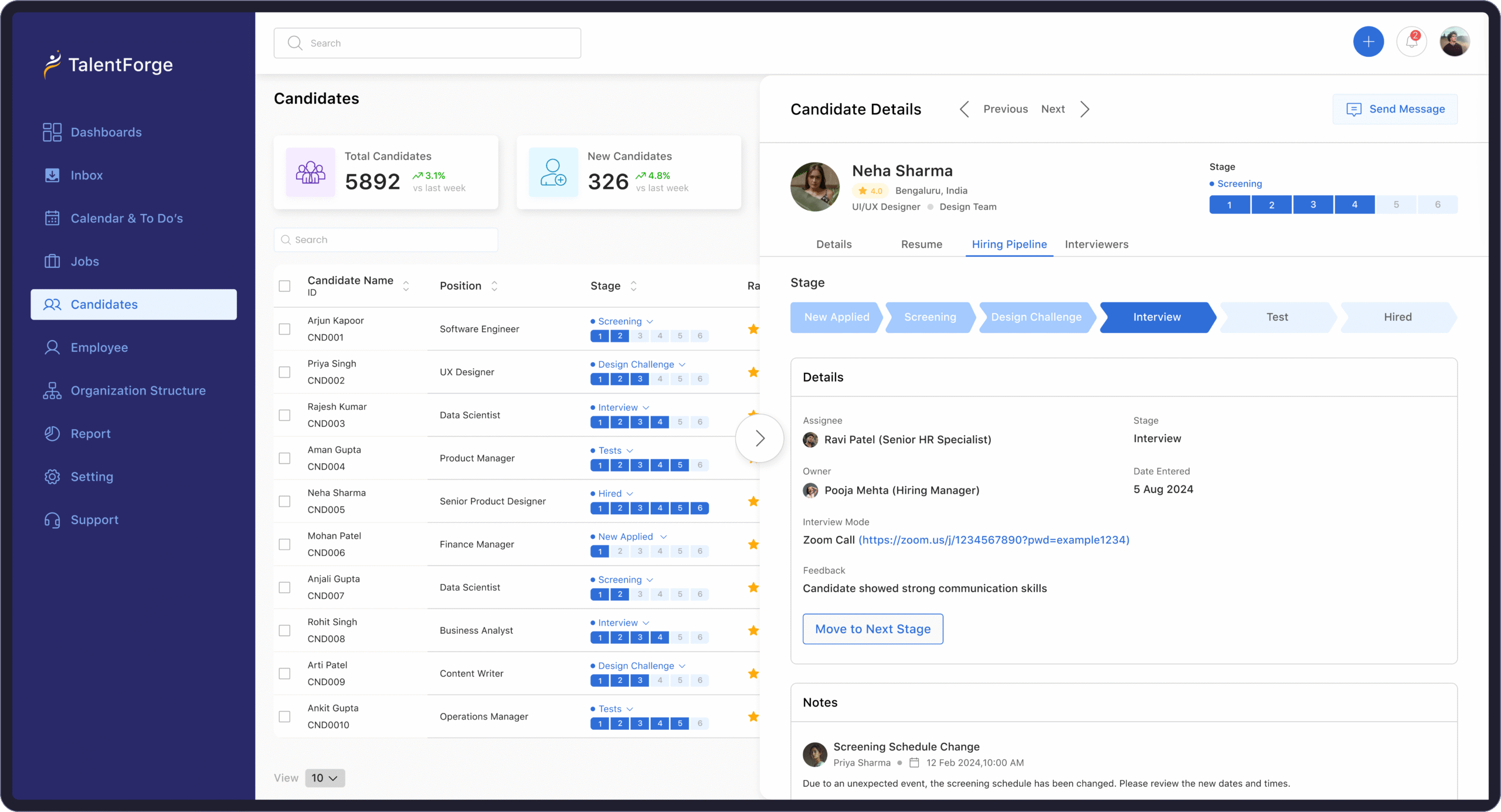Click Mohan Patel's rating star
Viewport: 1501px width, 812px height.
pos(753,544)
